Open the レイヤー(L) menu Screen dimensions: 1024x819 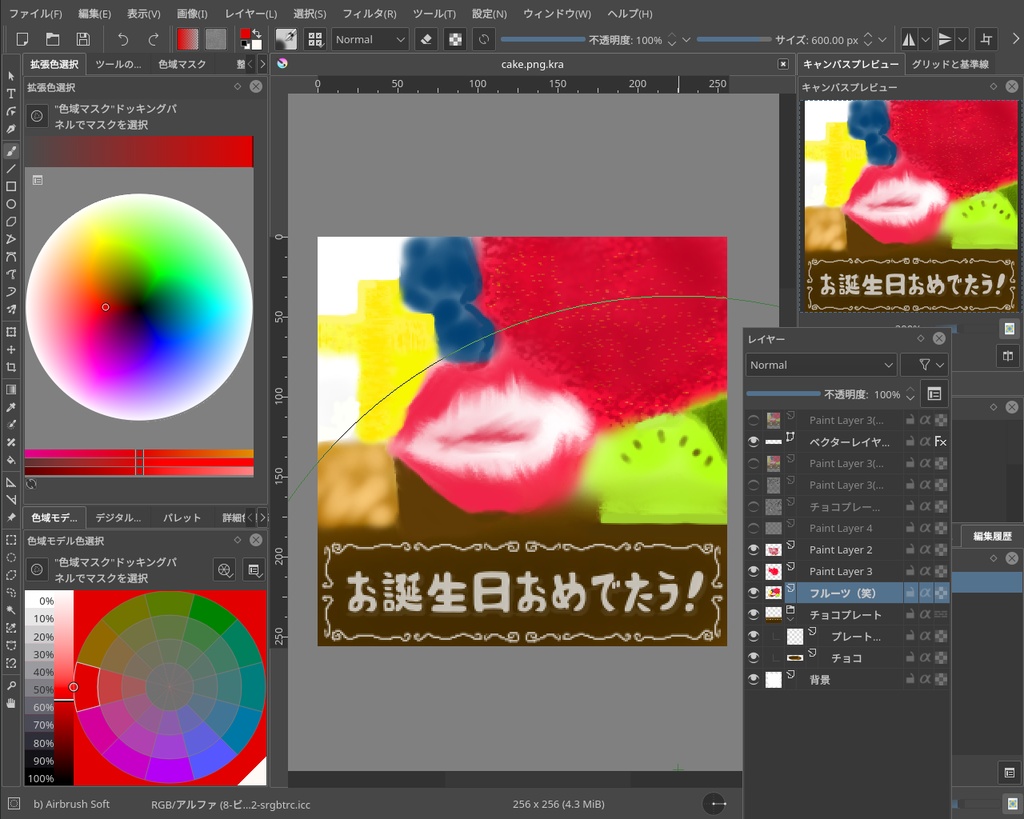tap(251, 13)
